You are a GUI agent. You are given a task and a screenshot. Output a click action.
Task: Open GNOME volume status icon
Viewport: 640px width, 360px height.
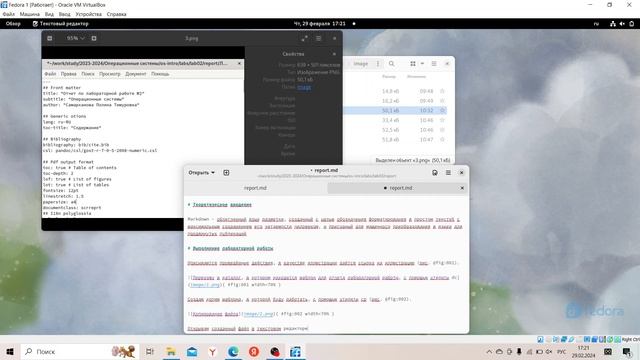(x=622, y=24)
